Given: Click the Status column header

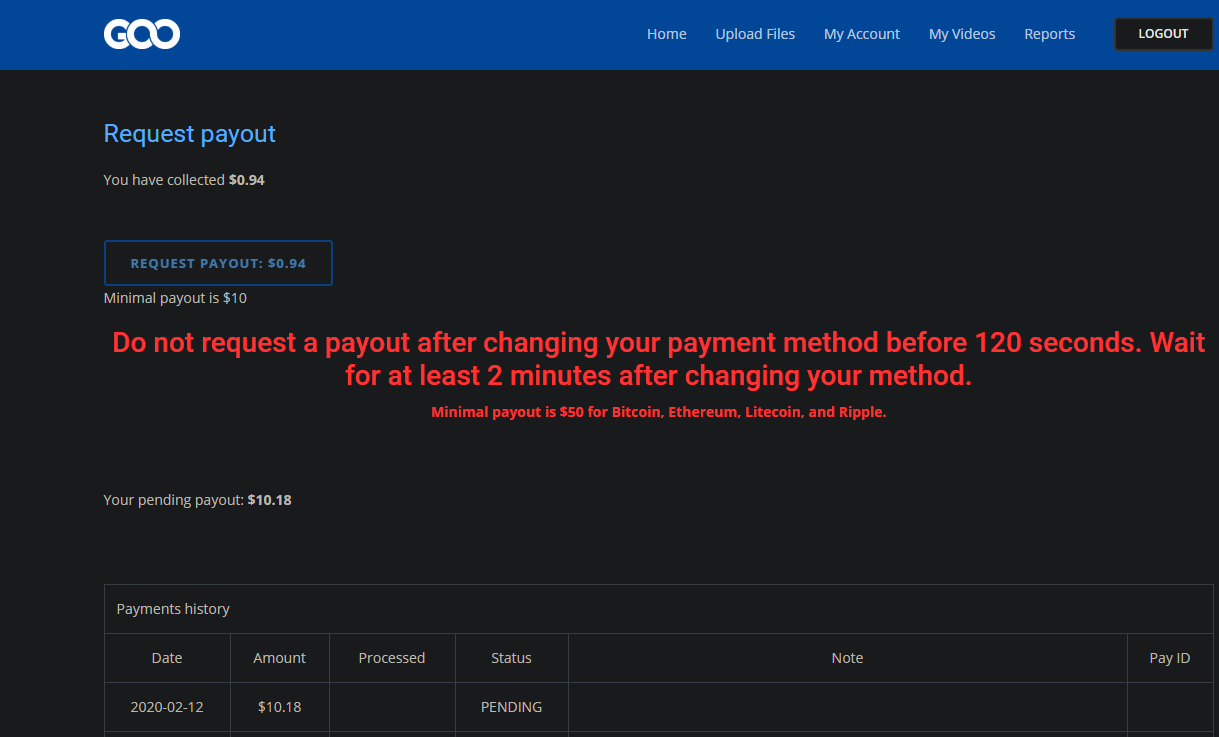Looking at the screenshot, I should pyautogui.click(x=511, y=658).
